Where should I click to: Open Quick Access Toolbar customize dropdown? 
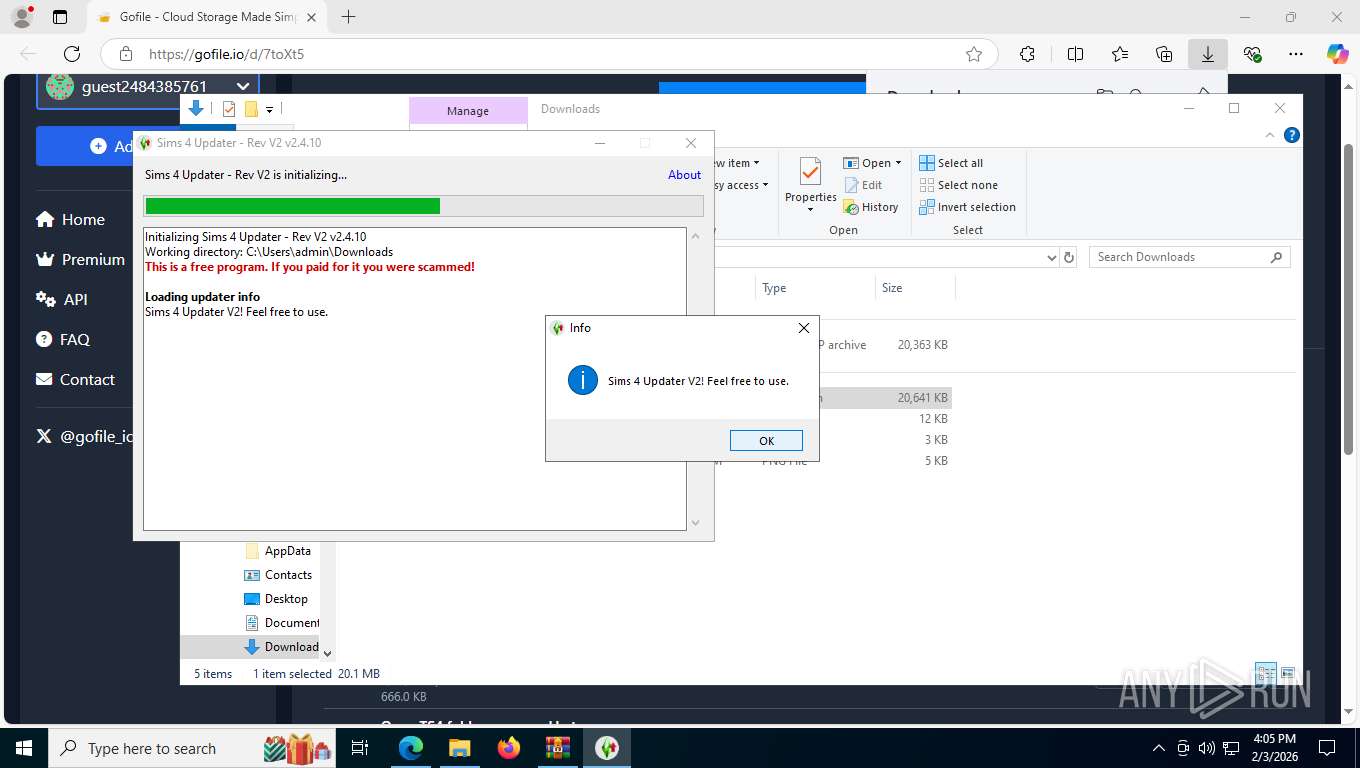(269, 109)
